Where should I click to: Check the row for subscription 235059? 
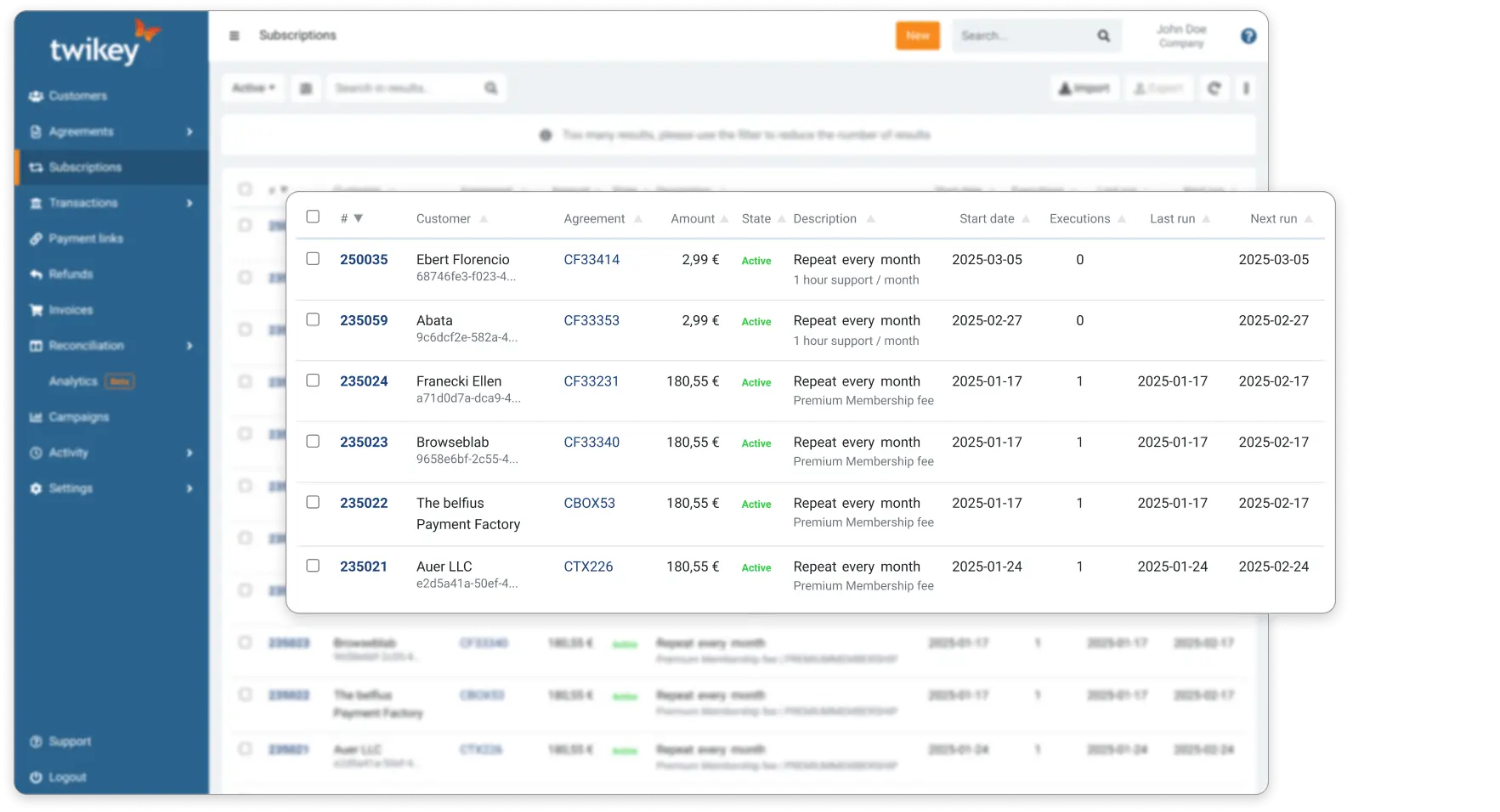(x=313, y=319)
